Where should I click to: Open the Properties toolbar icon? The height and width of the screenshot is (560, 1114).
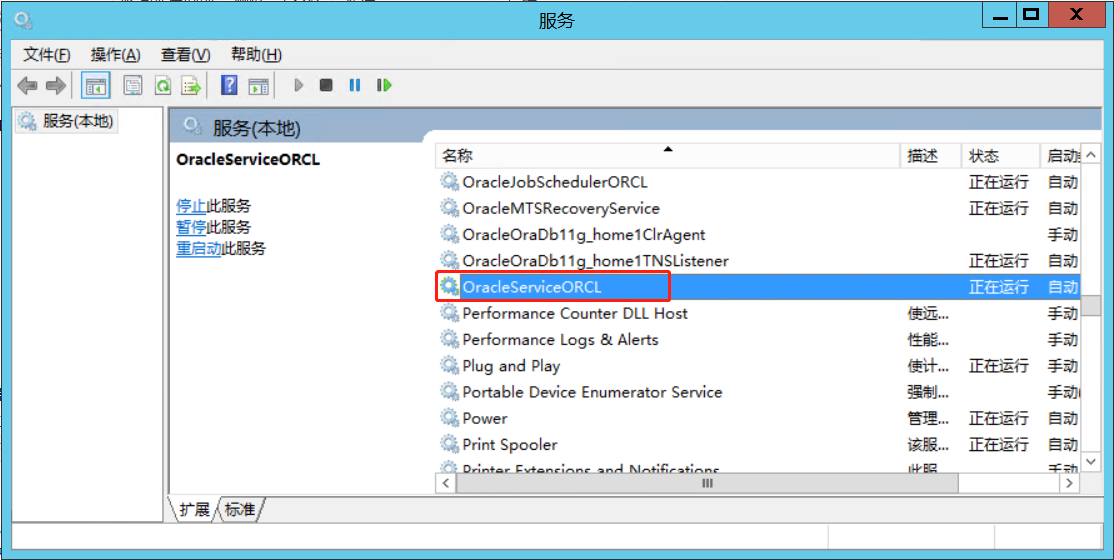tap(133, 86)
